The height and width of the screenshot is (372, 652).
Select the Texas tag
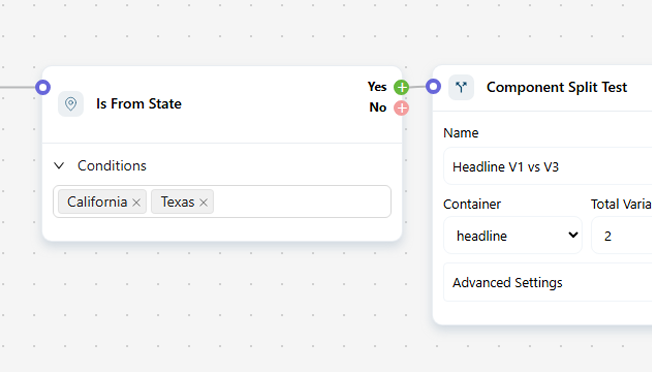coord(178,202)
